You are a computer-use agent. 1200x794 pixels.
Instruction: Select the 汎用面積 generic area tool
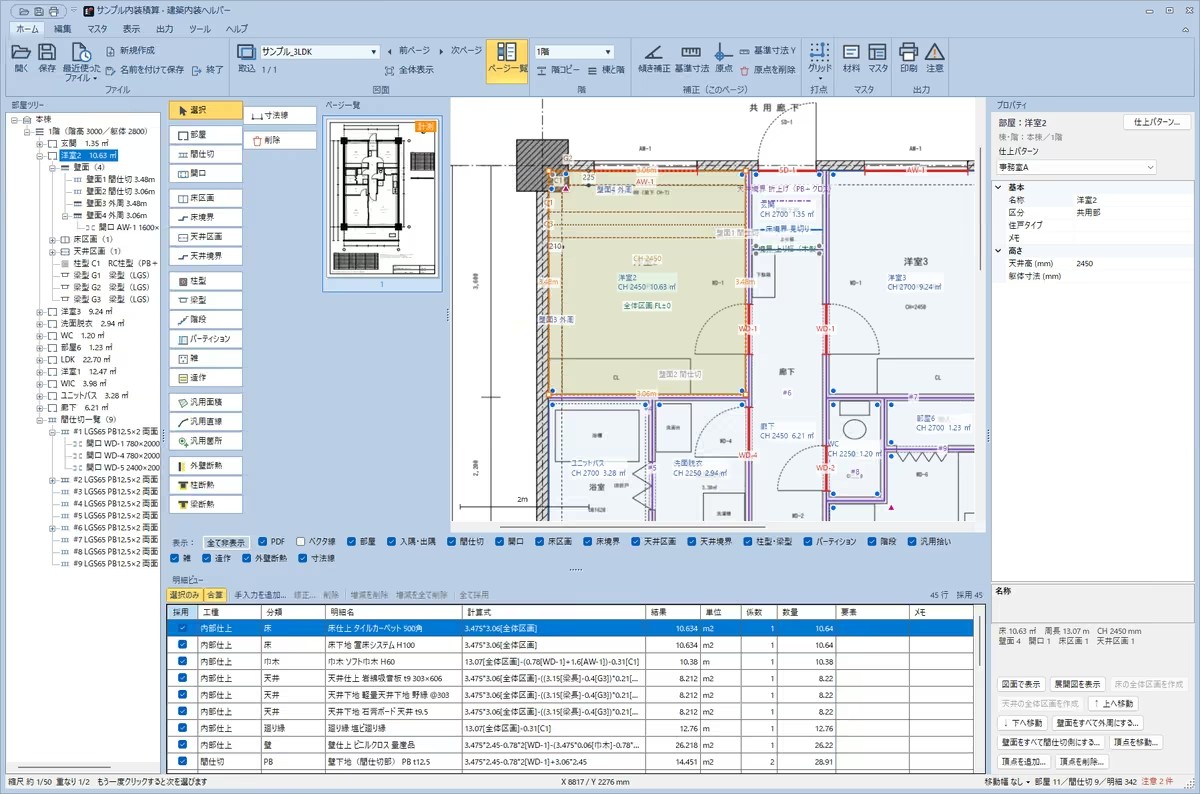205,402
